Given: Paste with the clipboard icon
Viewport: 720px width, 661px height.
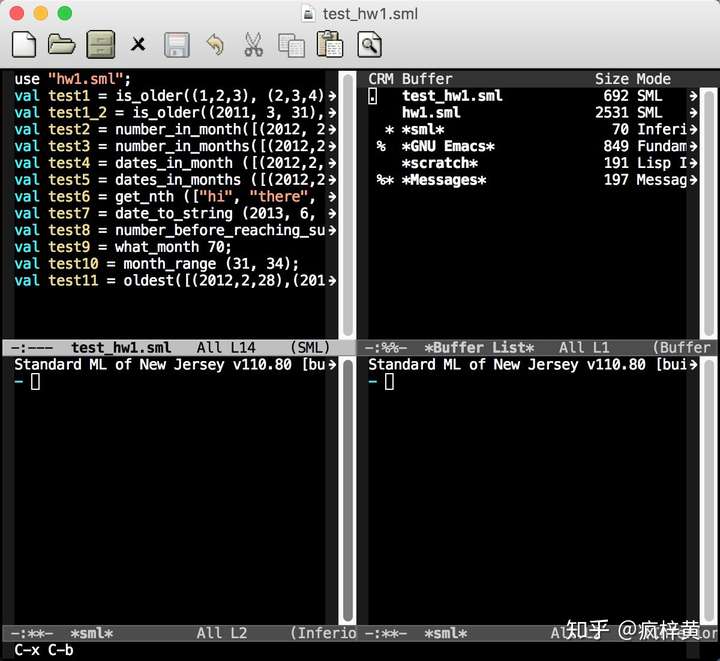Looking at the screenshot, I should click(x=330, y=45).
